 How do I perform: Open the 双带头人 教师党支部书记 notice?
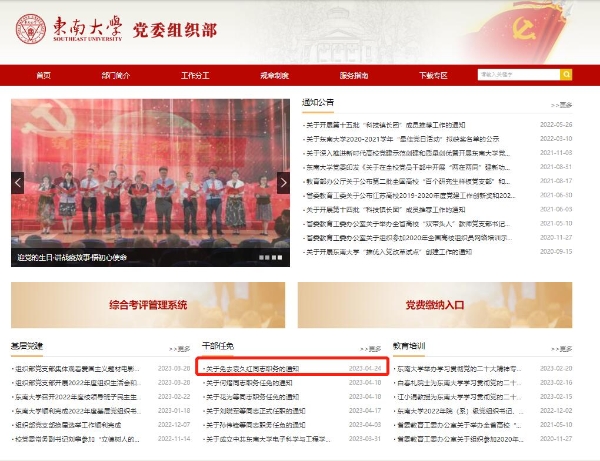click(408, 224)
